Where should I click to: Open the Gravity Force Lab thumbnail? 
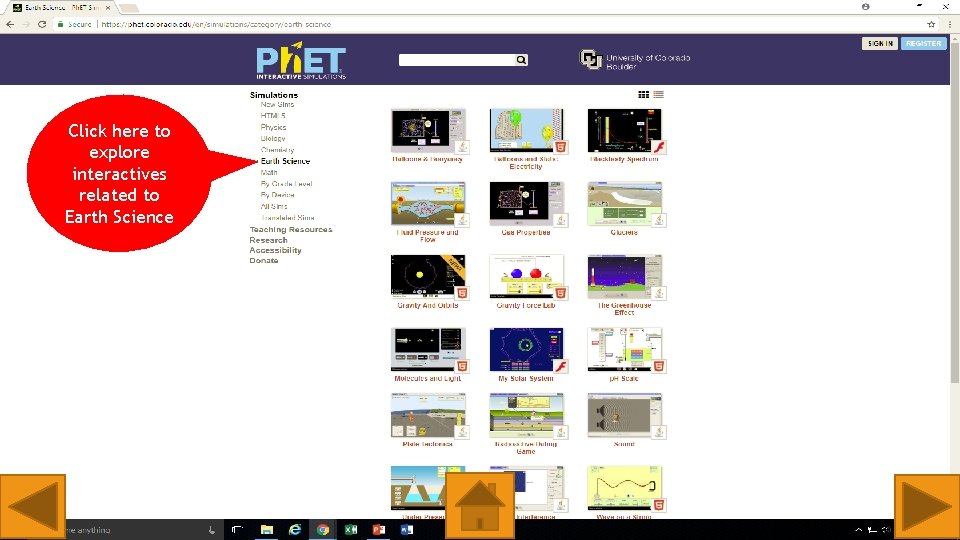point(526,277)
